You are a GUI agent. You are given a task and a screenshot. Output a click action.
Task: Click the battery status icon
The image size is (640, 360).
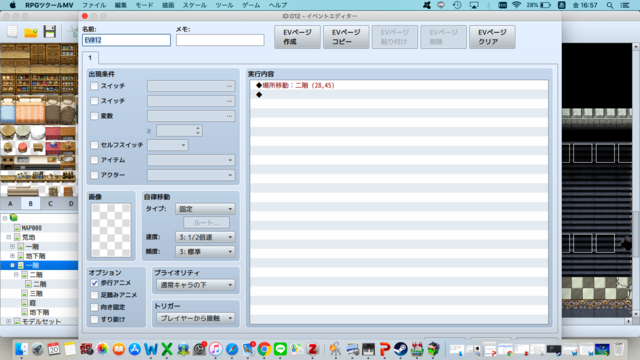pyautogui.click(x=545, y=5)
